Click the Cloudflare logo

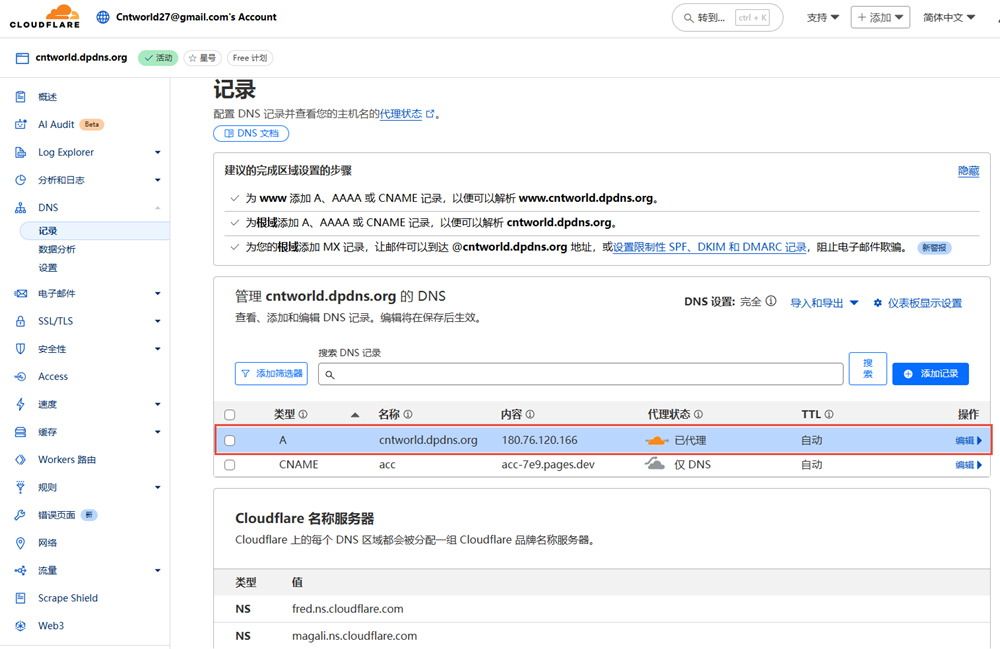point(45,17)
